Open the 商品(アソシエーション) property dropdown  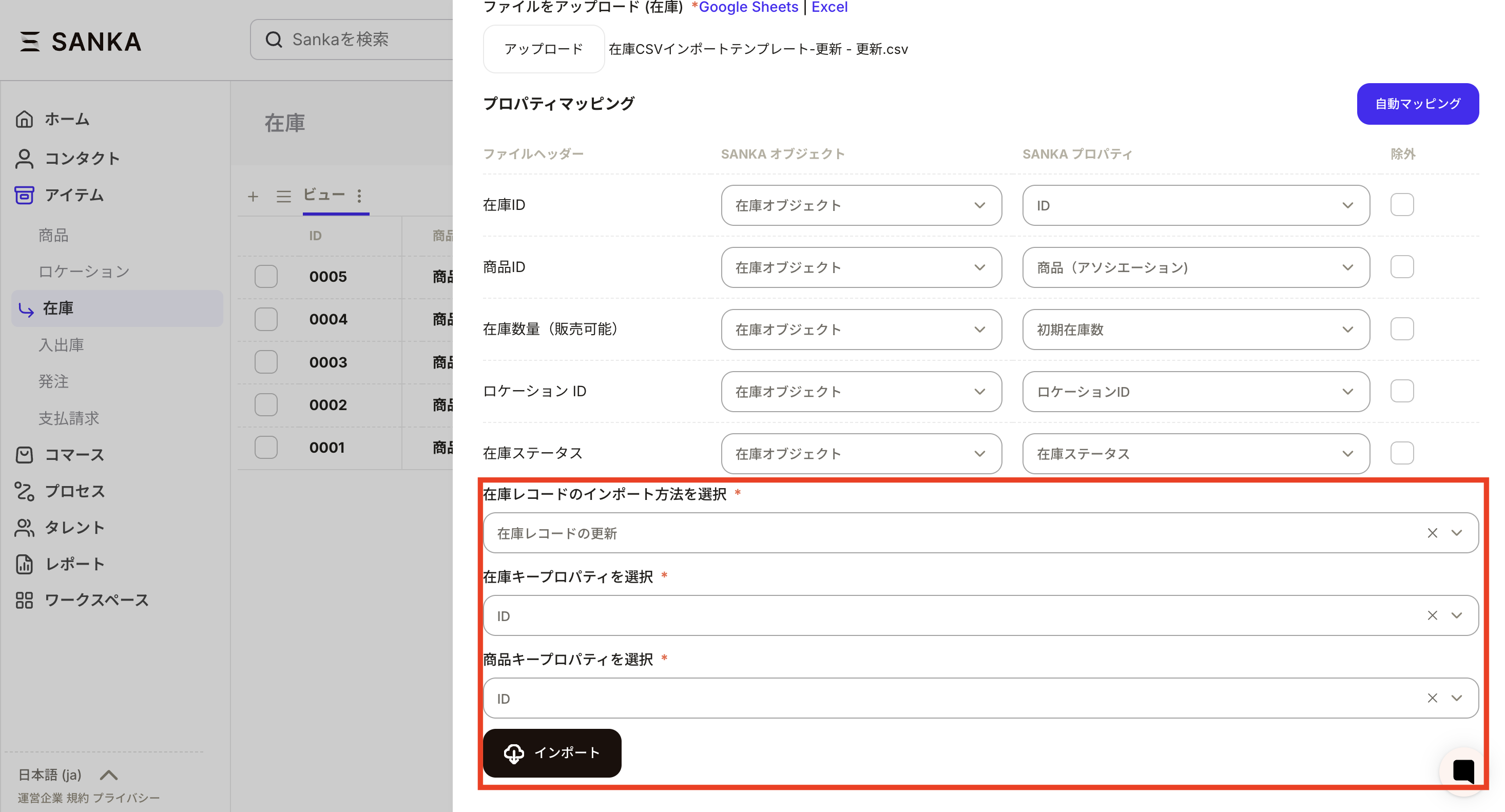[x=1195, y=267]
